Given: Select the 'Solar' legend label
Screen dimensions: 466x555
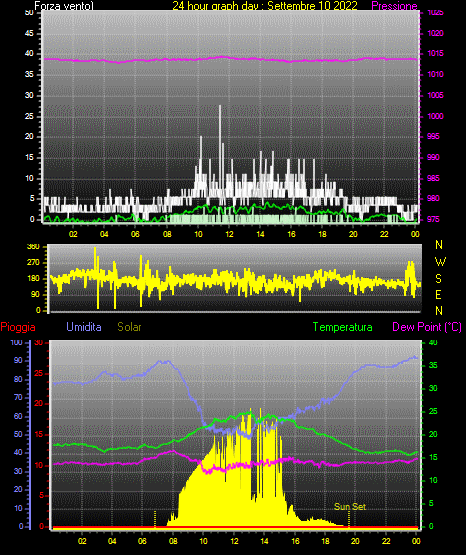Looking at the screenshot, I should pyautogui.click(x=130, y=327).
